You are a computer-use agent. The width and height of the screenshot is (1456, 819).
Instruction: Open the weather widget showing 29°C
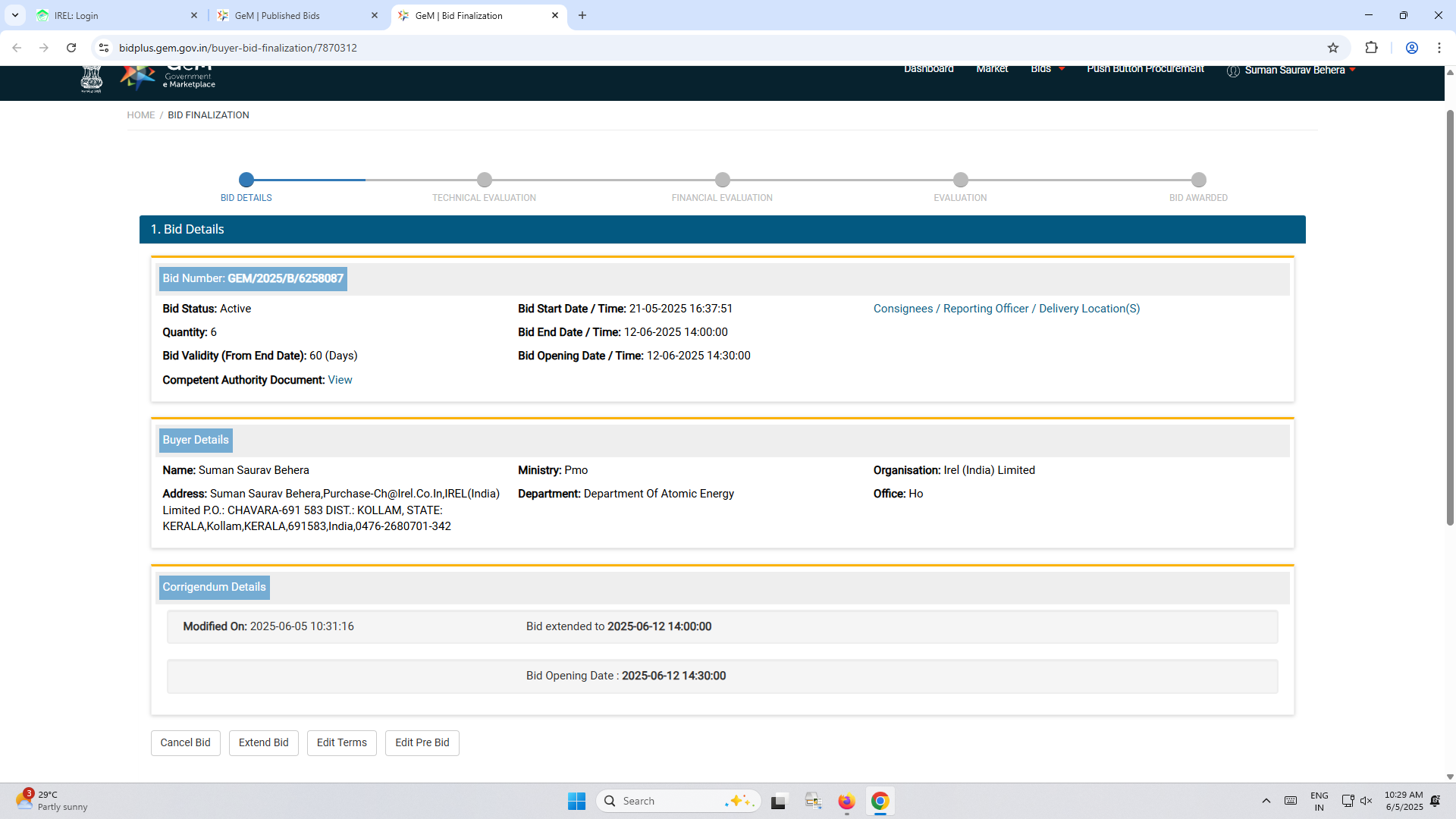[x=52, y=801]
